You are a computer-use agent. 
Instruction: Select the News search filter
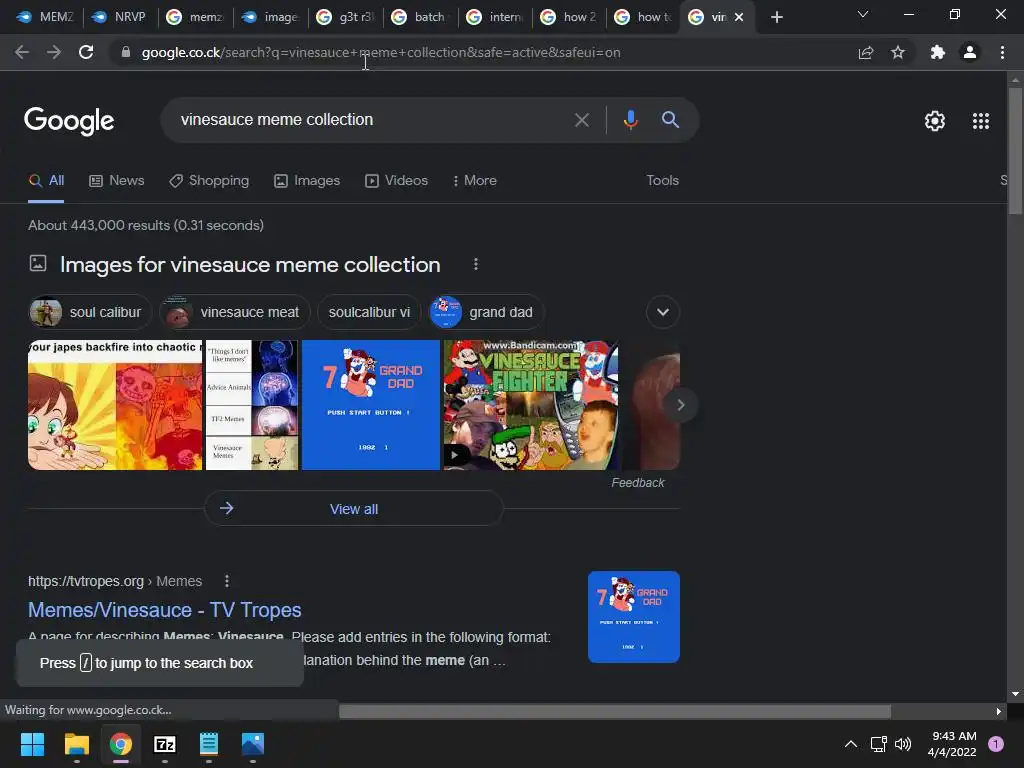[x=116, y=180]
